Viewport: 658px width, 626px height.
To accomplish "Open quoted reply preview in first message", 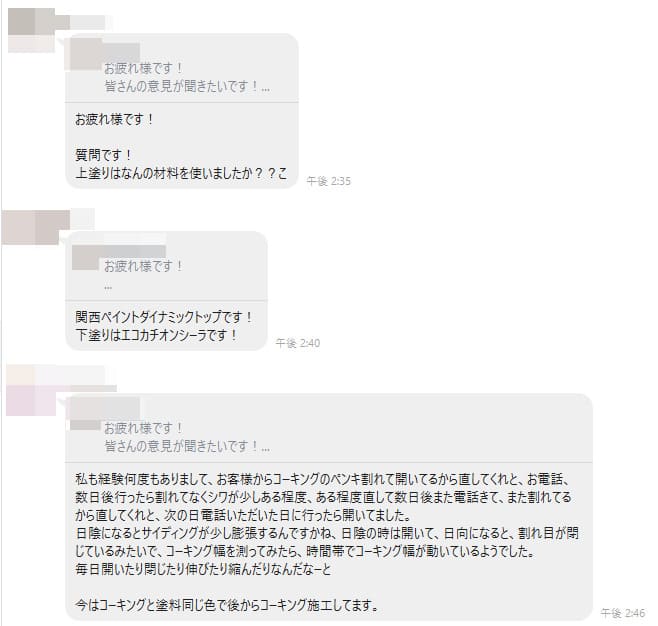I will pyautogui.click(x=182, y=69).
